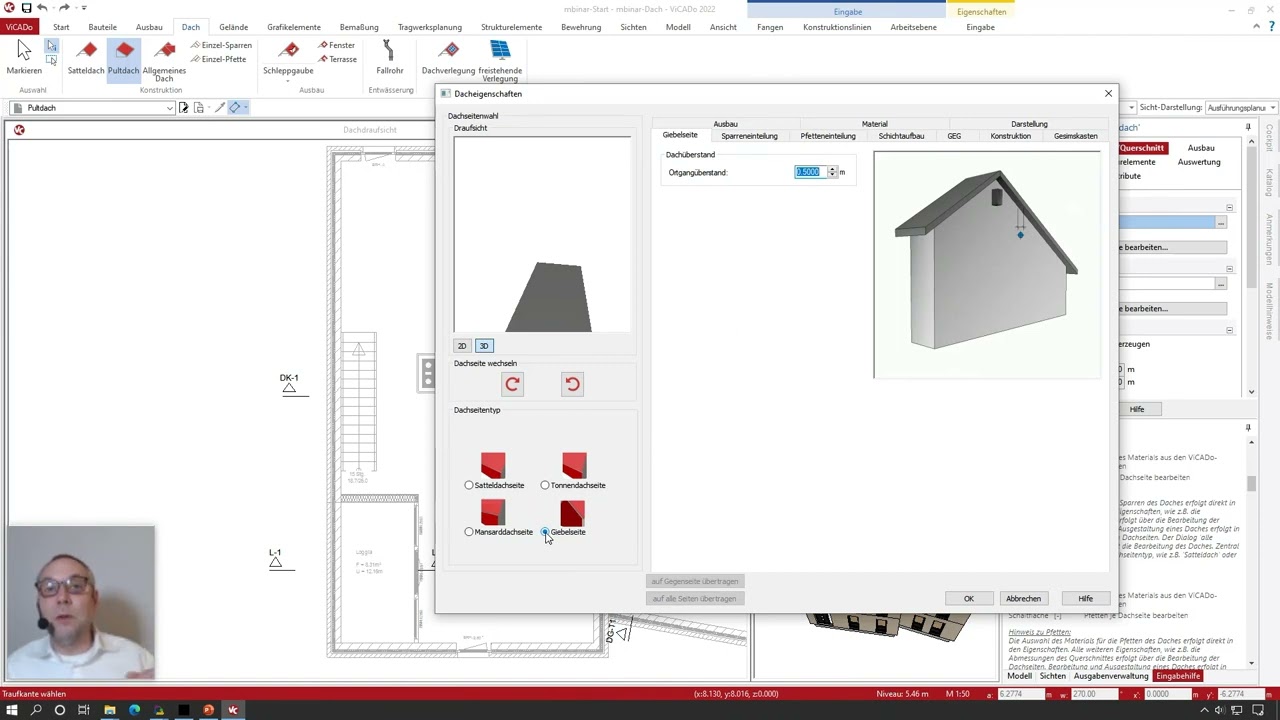Activate the Markieren selection arrow
1280x720 pixels.
click(x=24, y=58)
